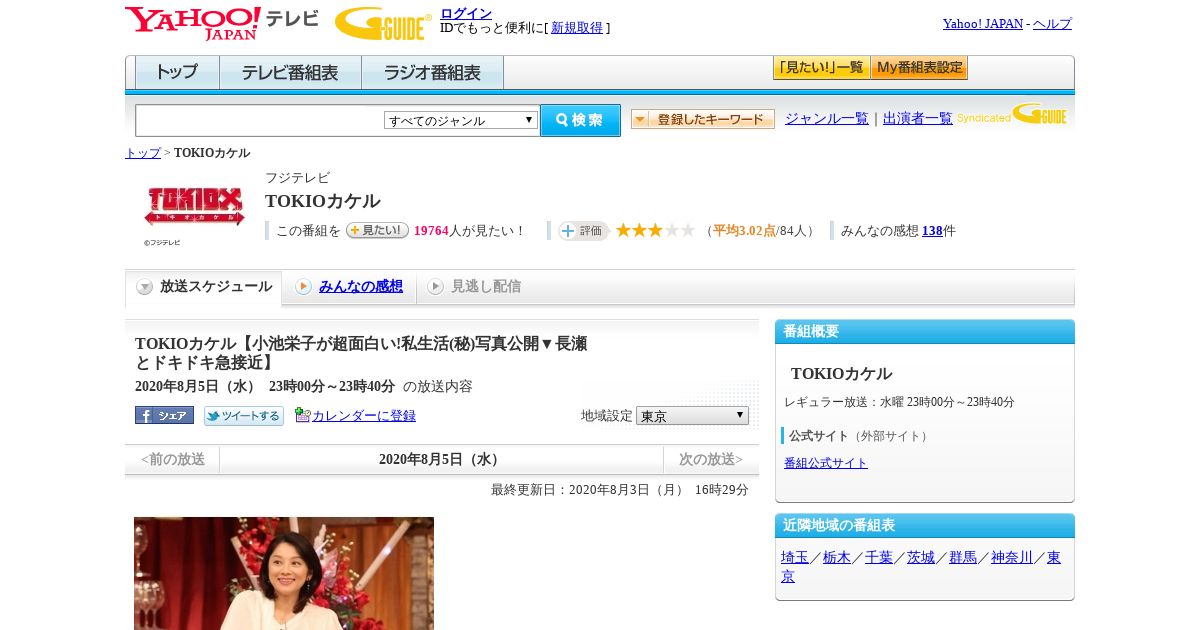Click the 新規取得 link
The height and width of the screenshot is (630, 1200).
click(x=577, y=28)
